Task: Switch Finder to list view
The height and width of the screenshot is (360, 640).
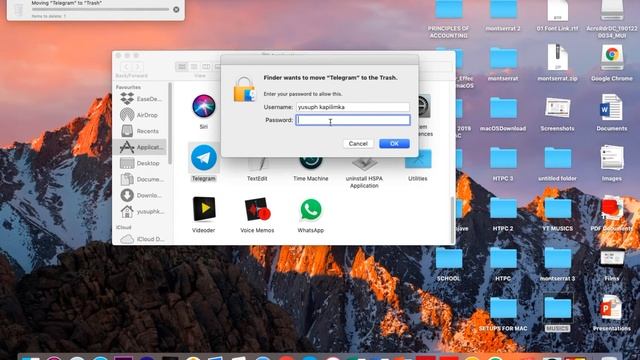Action: click(x=194, y=67)
